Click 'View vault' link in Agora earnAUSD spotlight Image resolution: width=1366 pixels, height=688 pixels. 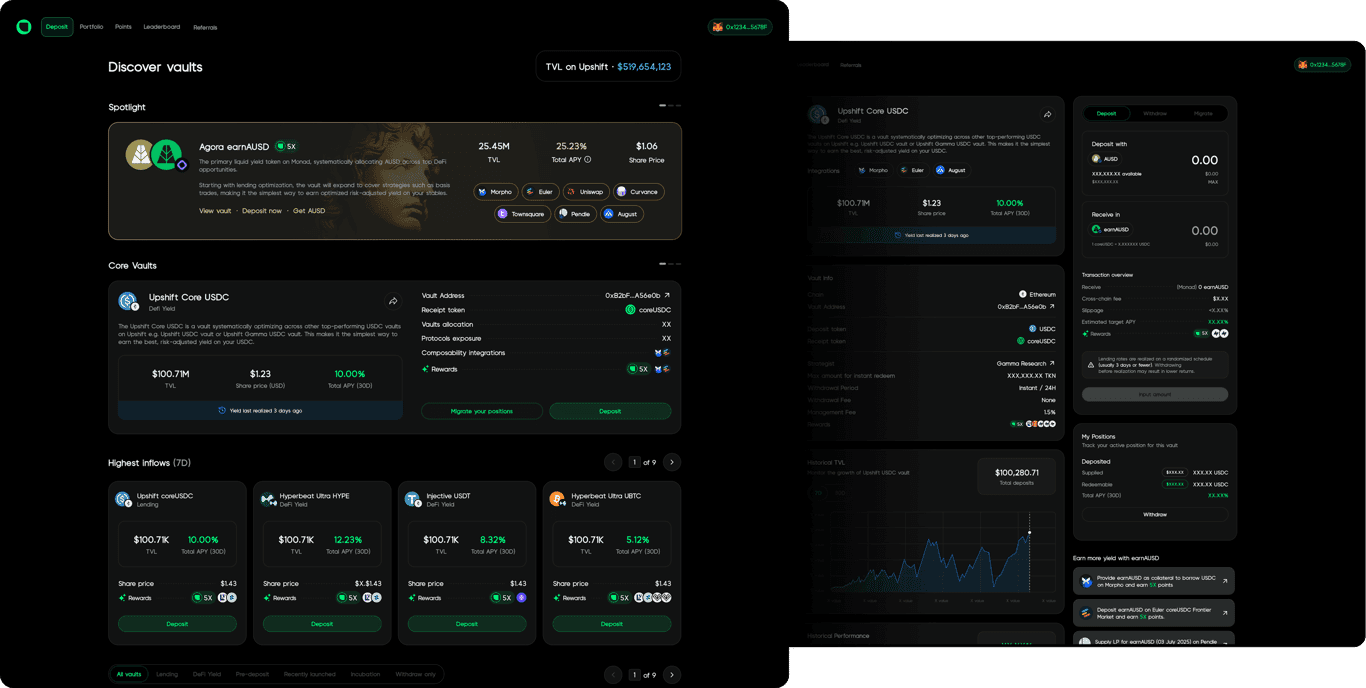tap(215, 211)
